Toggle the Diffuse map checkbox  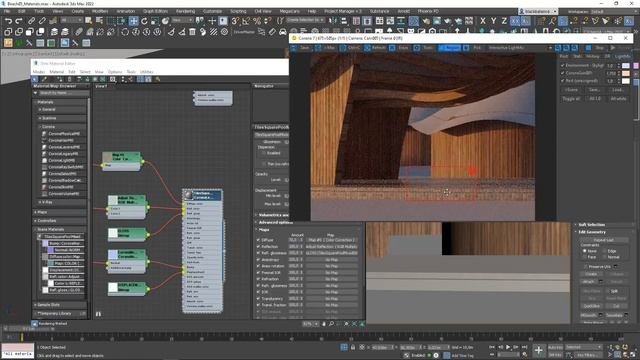tap(258, 240)
